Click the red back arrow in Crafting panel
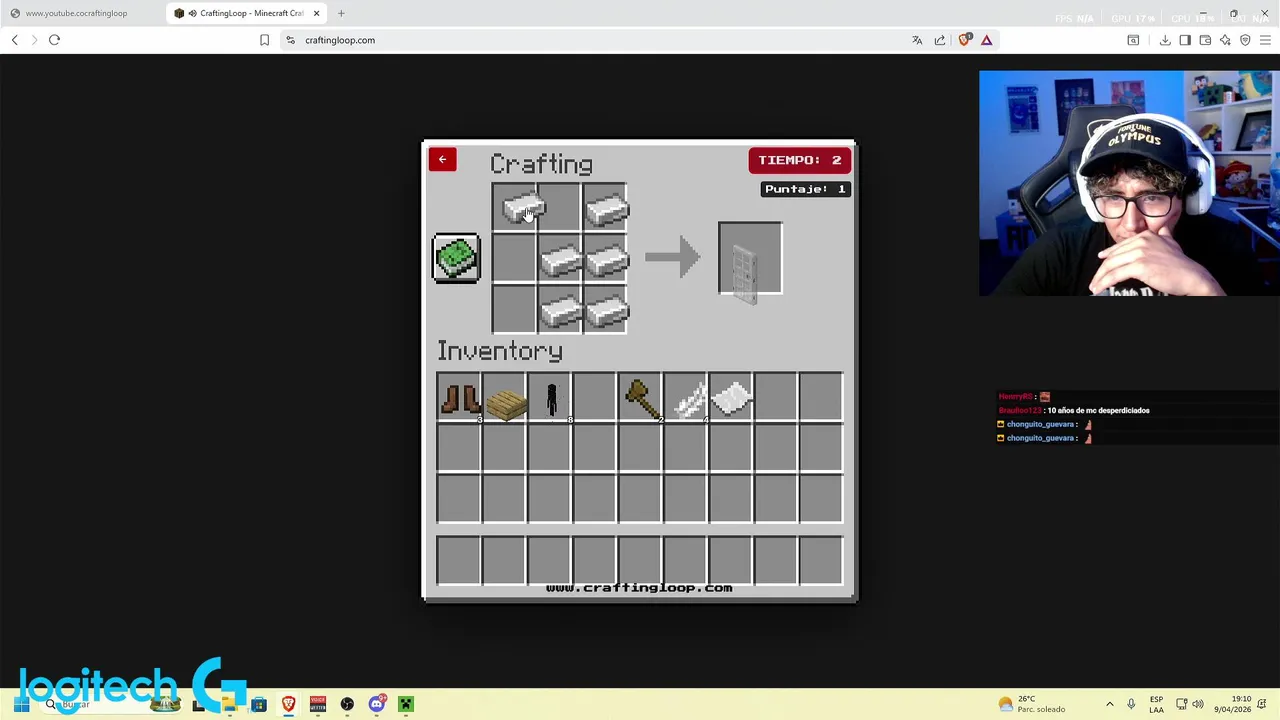 [x=442, y=160]
